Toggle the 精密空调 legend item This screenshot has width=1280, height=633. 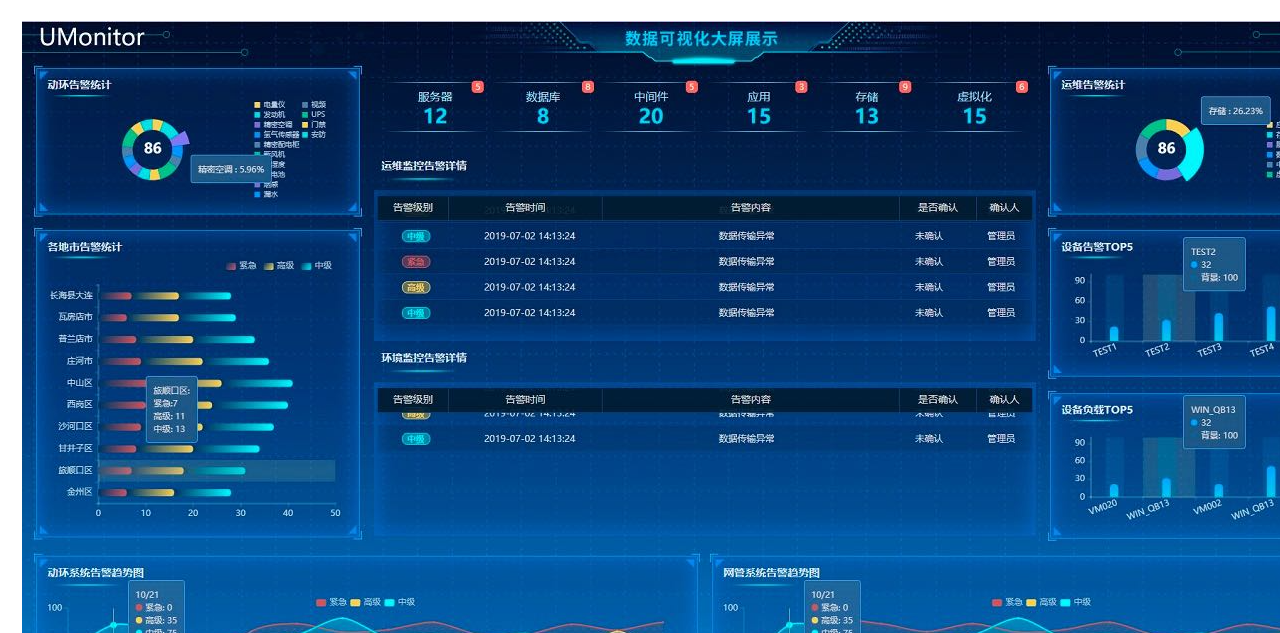tap(273, 124)
